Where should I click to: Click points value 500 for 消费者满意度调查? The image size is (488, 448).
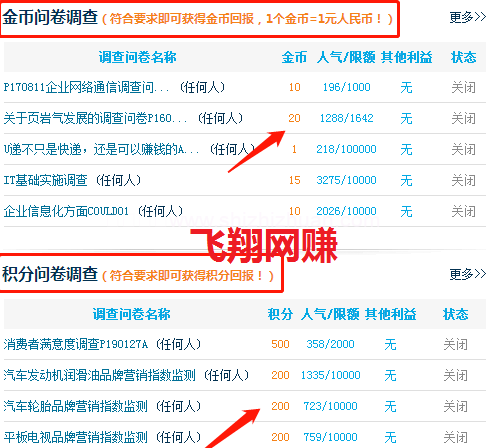point(280,344)
